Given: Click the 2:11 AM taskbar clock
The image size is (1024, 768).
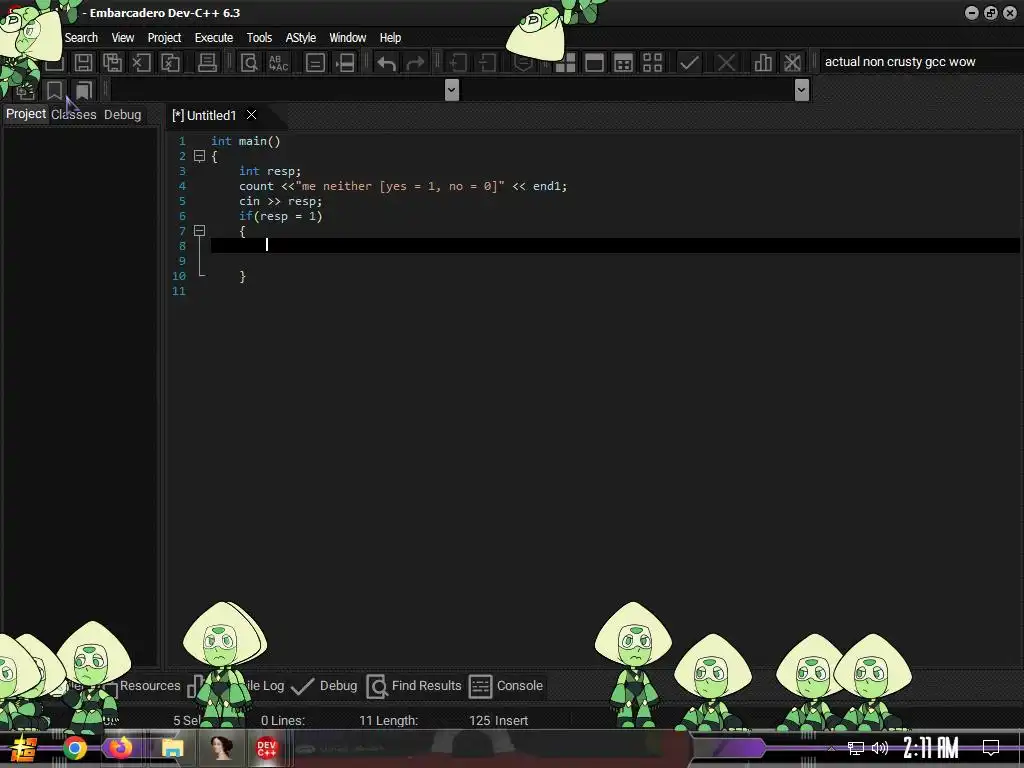Looking at the screenshot, I should 931,748.
